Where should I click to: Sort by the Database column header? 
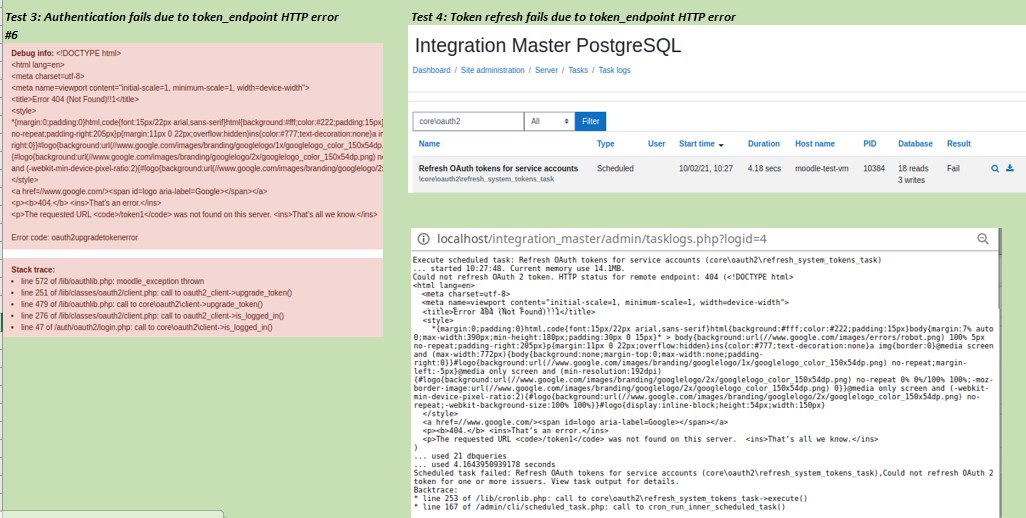[x=915, y=144]
